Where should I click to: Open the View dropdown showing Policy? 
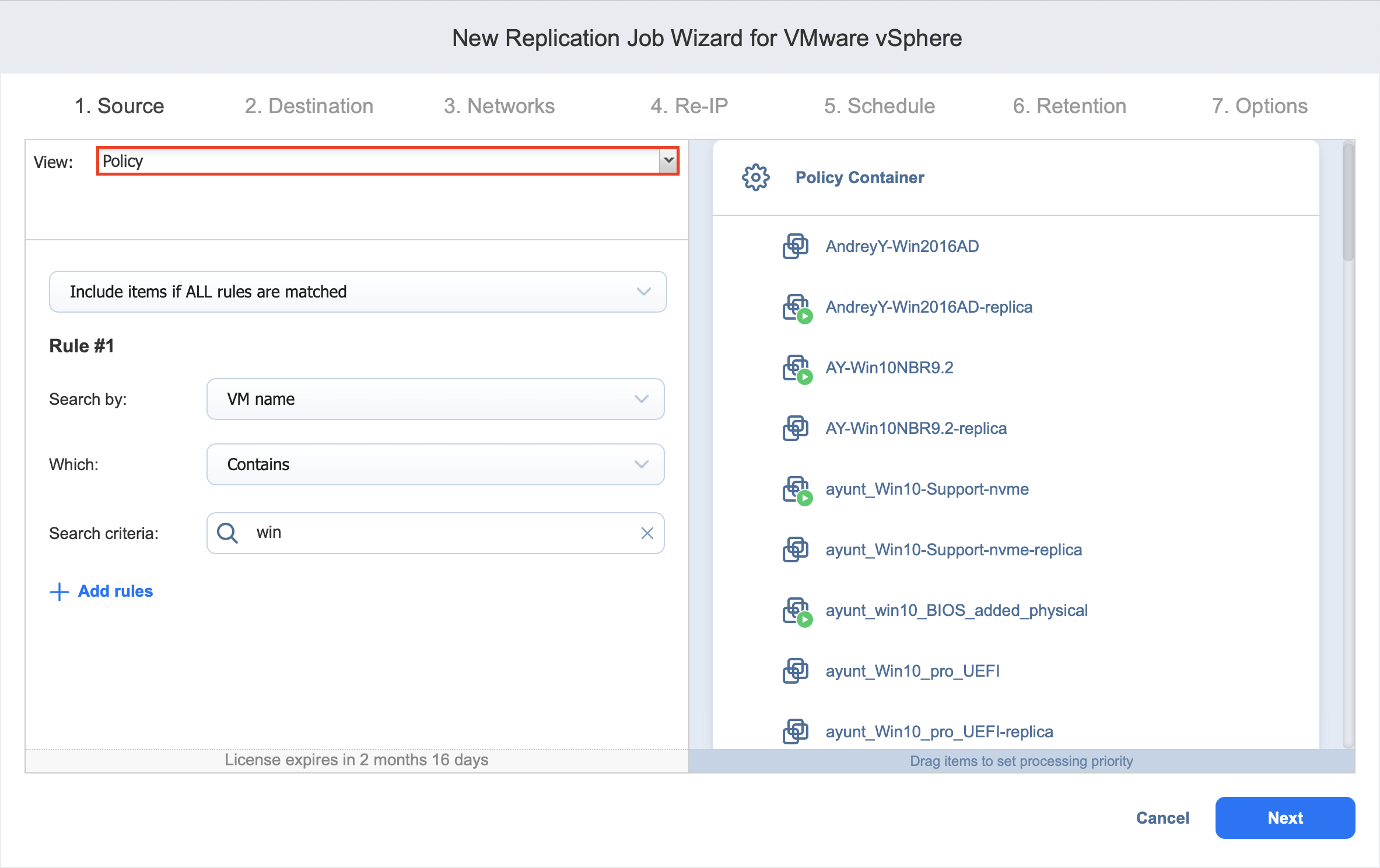tap(388, 161)
